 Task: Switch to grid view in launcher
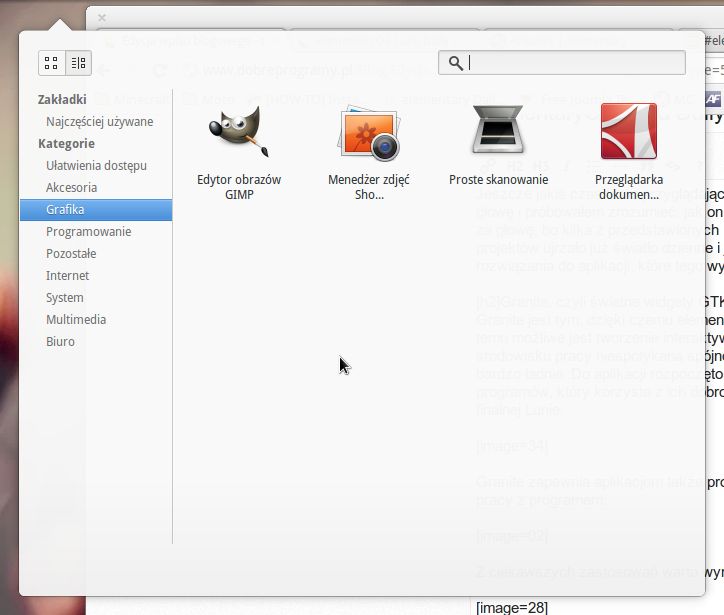[51, 63]
